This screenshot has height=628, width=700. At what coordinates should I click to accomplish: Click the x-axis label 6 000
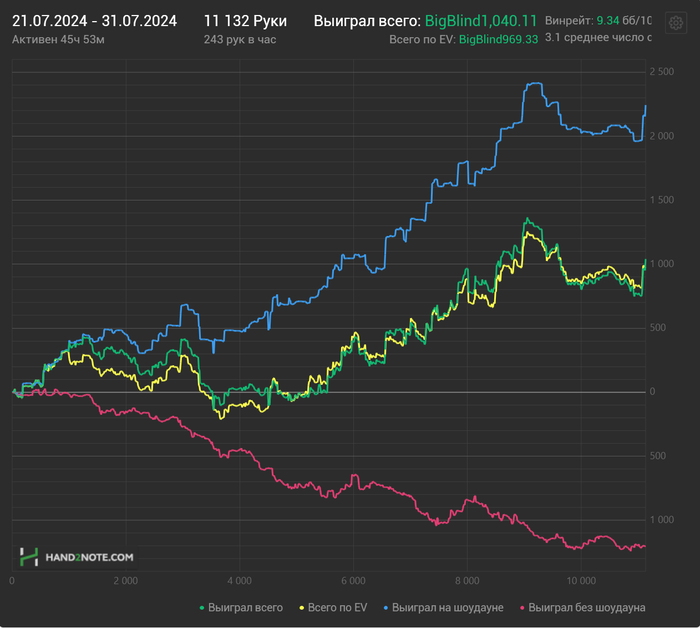tap(353, 581)
